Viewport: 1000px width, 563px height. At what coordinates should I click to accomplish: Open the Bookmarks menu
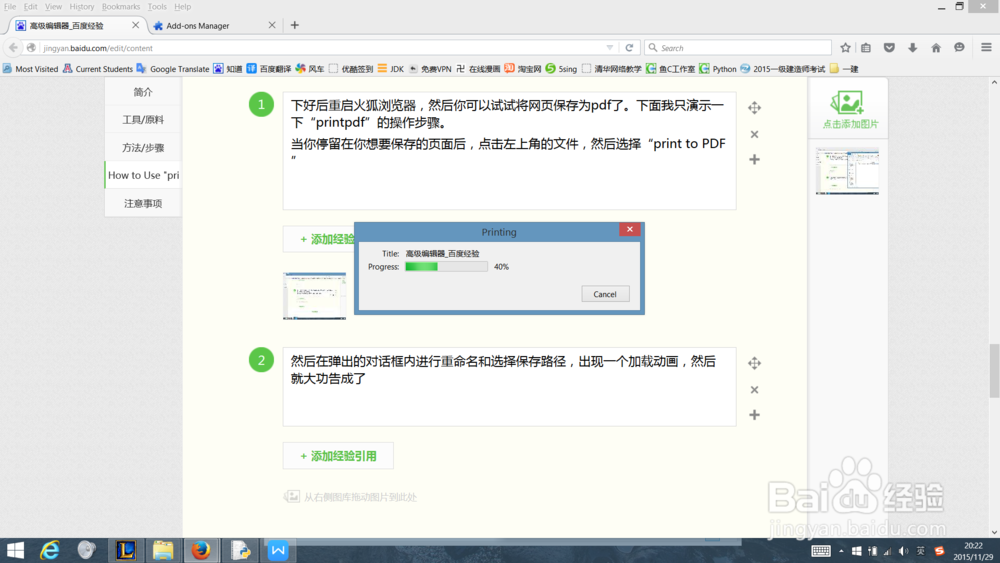click(121, 6)
